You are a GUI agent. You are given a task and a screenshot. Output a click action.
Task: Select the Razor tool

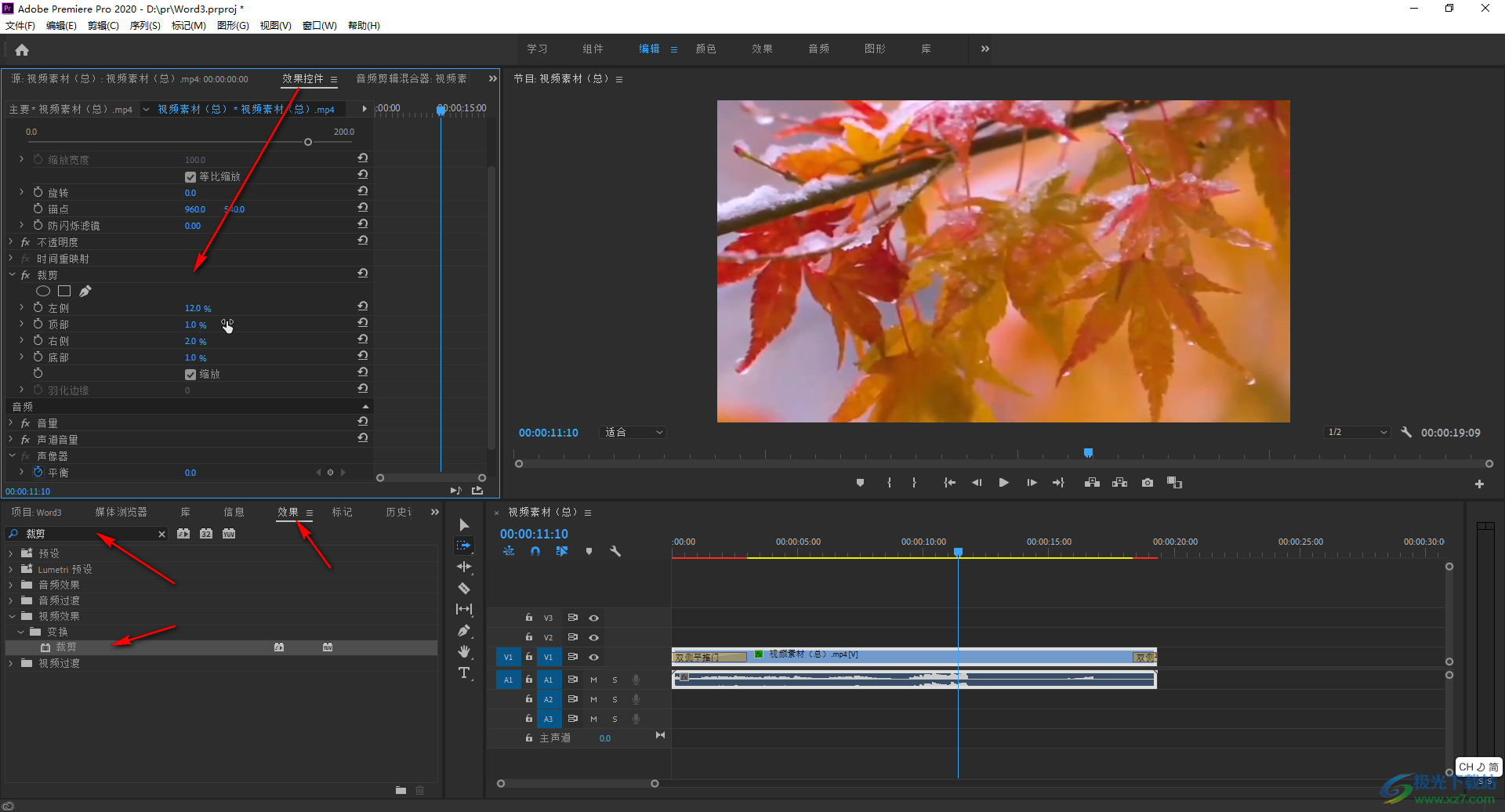click(x=464, y=588)
